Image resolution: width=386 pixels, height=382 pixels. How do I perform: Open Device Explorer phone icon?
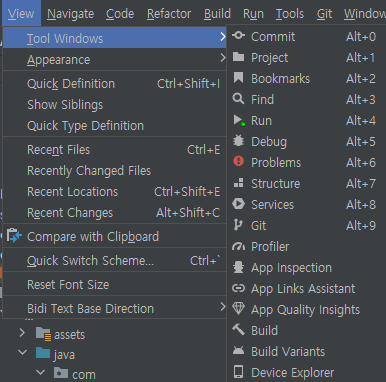(x=238, y=372)
